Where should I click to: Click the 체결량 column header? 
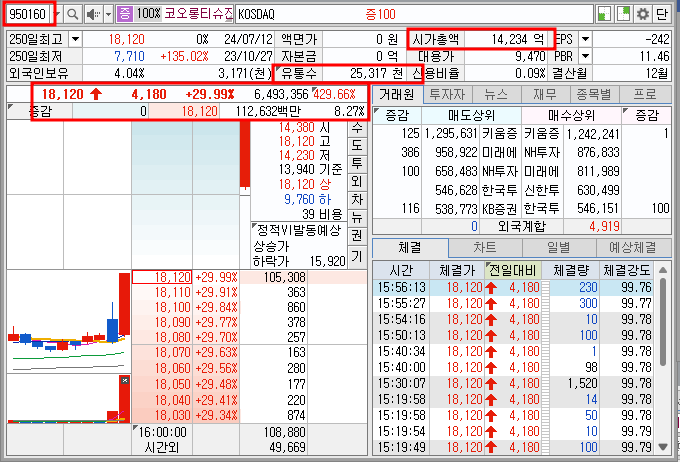coord(570,271)
